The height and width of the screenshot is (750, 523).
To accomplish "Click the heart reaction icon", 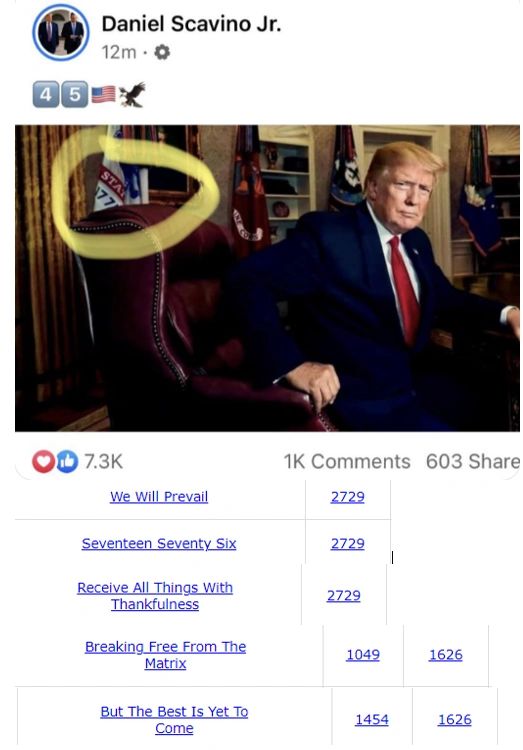I will (43, 461).
